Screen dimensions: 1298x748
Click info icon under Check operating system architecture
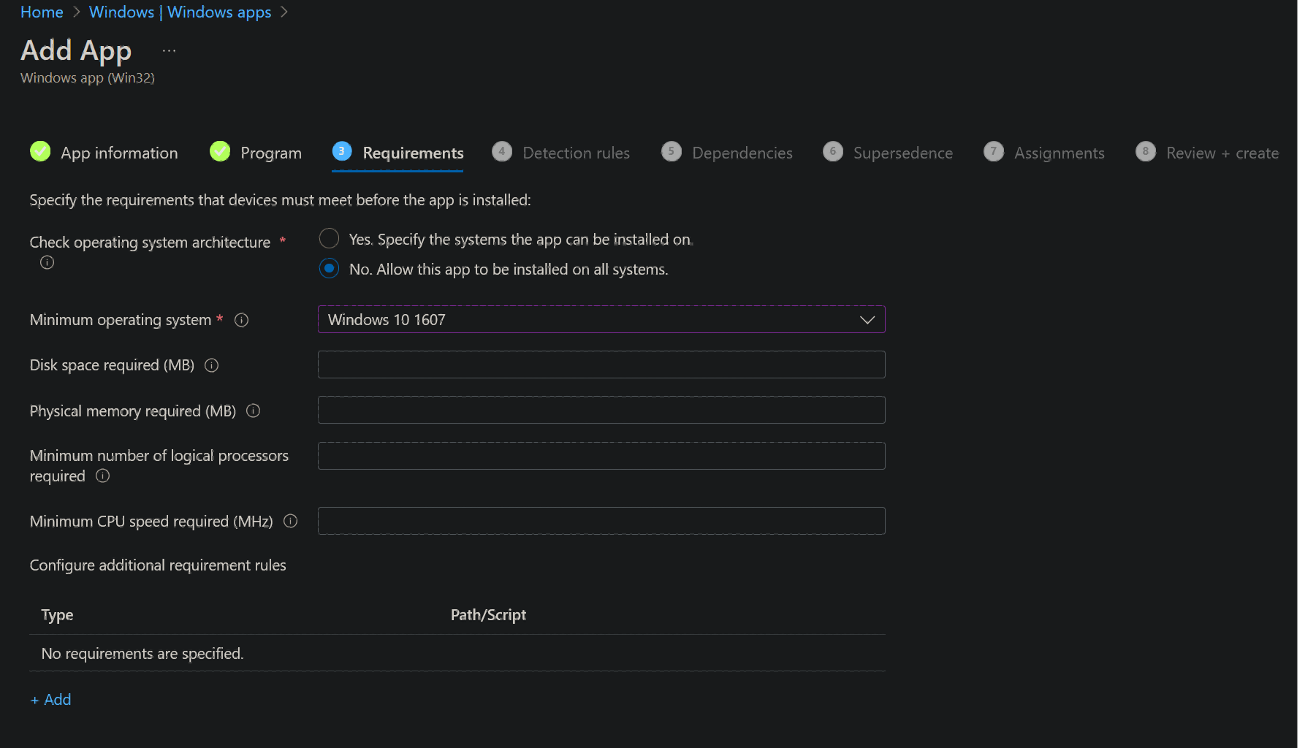pos(46,263)
